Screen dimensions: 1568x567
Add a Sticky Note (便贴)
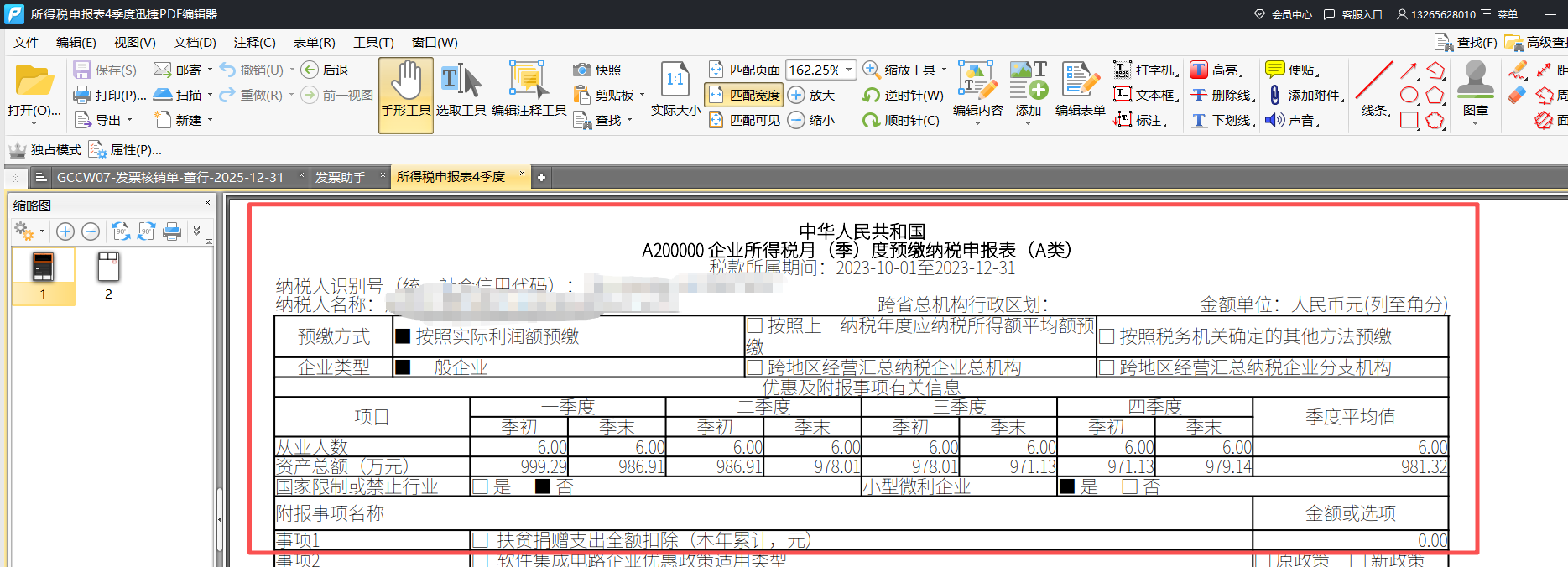click(x=1293, y=70)
